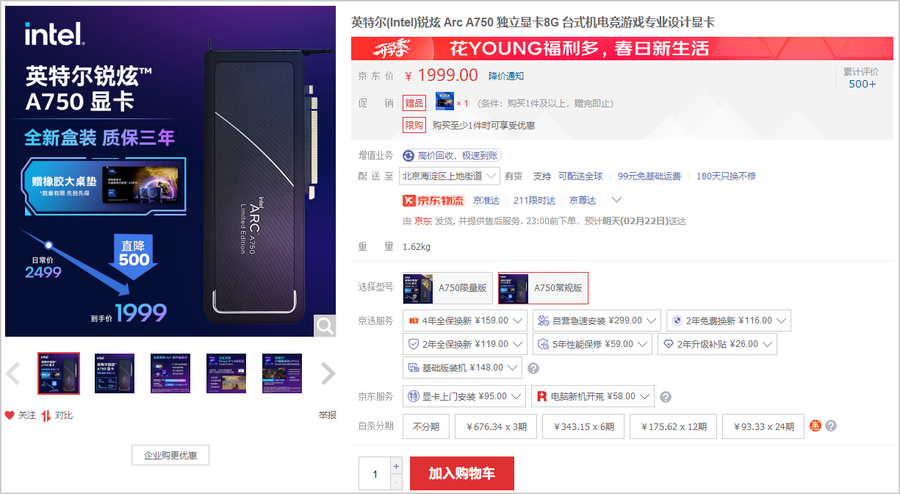Click the 降价通知 link
The width and height of the screenshot is (900, 494).
click(x=506, y=76)
